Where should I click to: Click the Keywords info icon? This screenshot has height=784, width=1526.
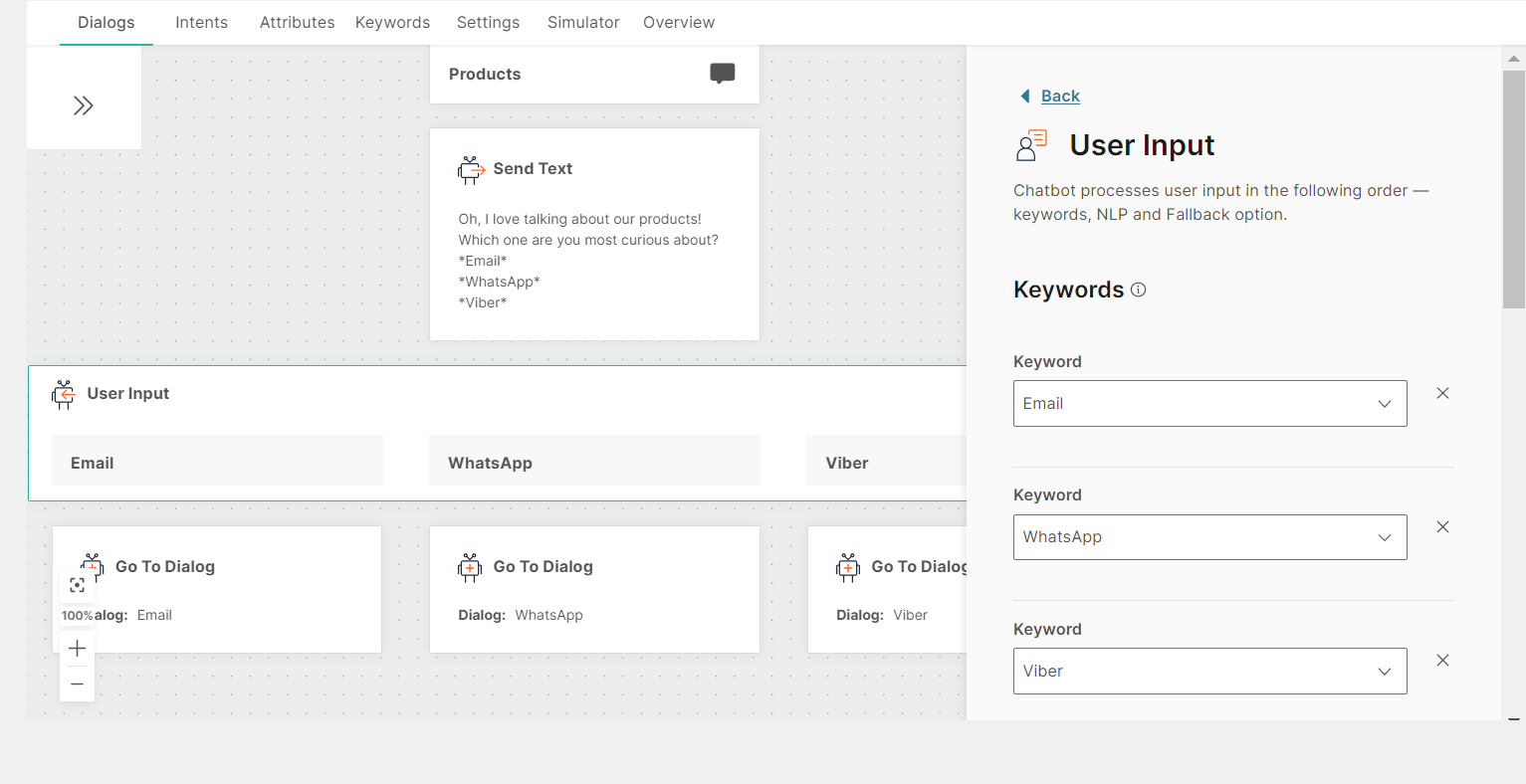coord(1139,290)
